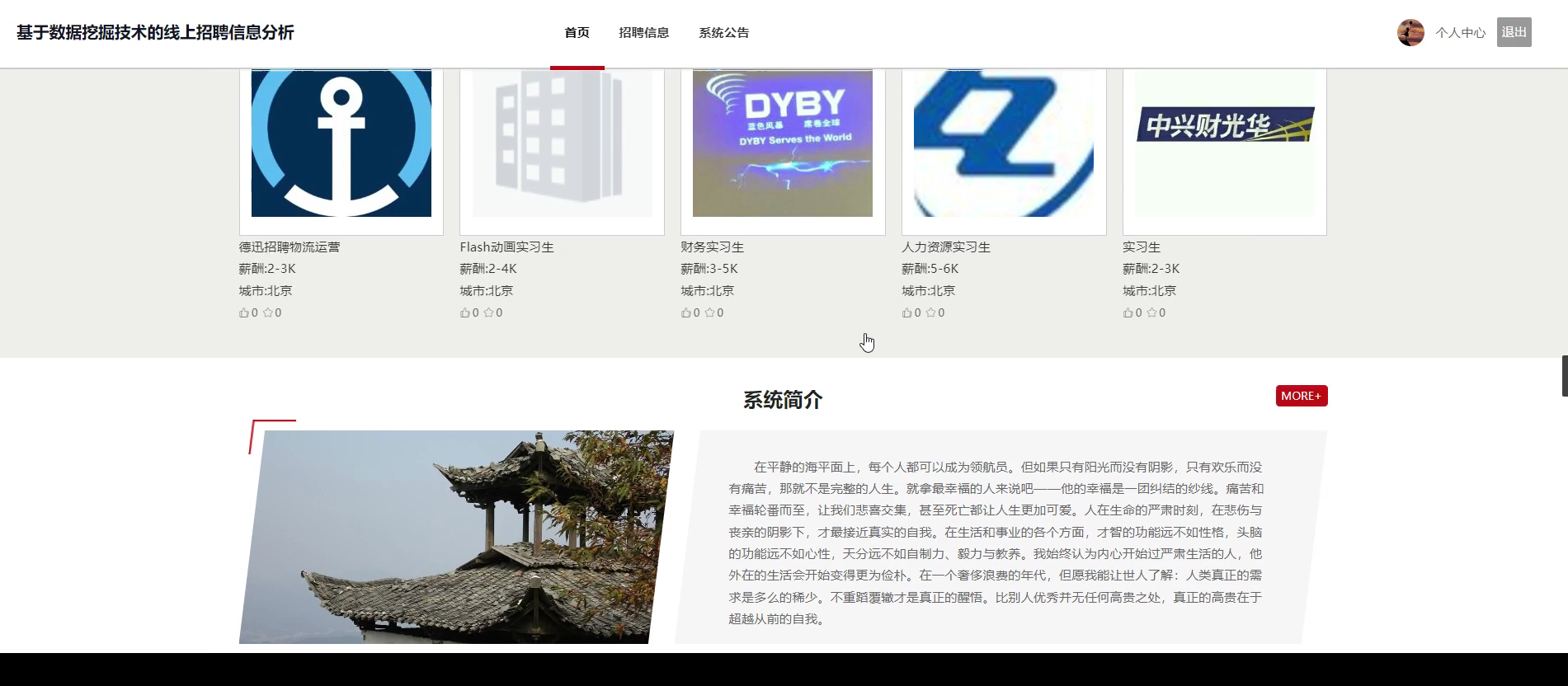Viewport: 1568px width, 686px height.
Task: Click the star icon under 德迅招聘物流运营
Action: pyautogui.click(x=267, y=313)
